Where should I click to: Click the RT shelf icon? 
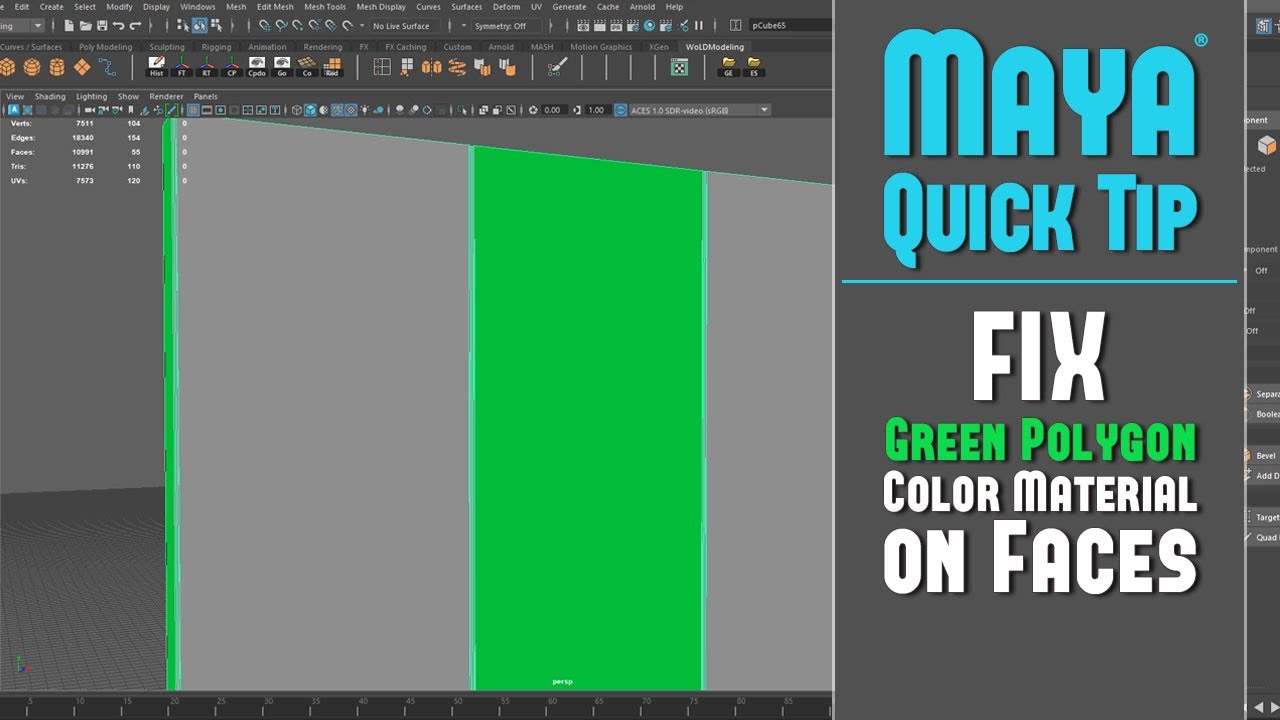click(x=207, y=67)
